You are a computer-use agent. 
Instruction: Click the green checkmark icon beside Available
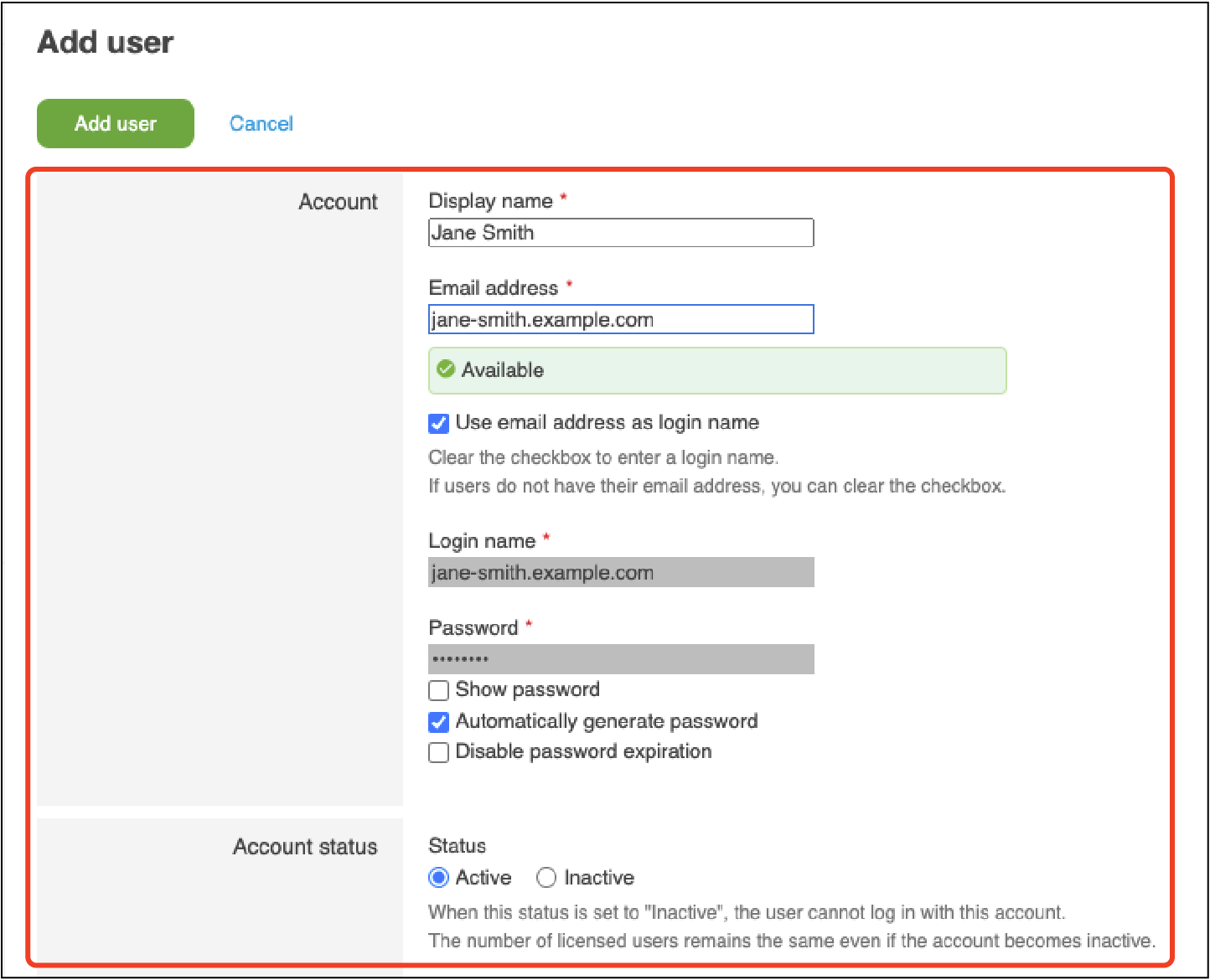tap(446, 369)
